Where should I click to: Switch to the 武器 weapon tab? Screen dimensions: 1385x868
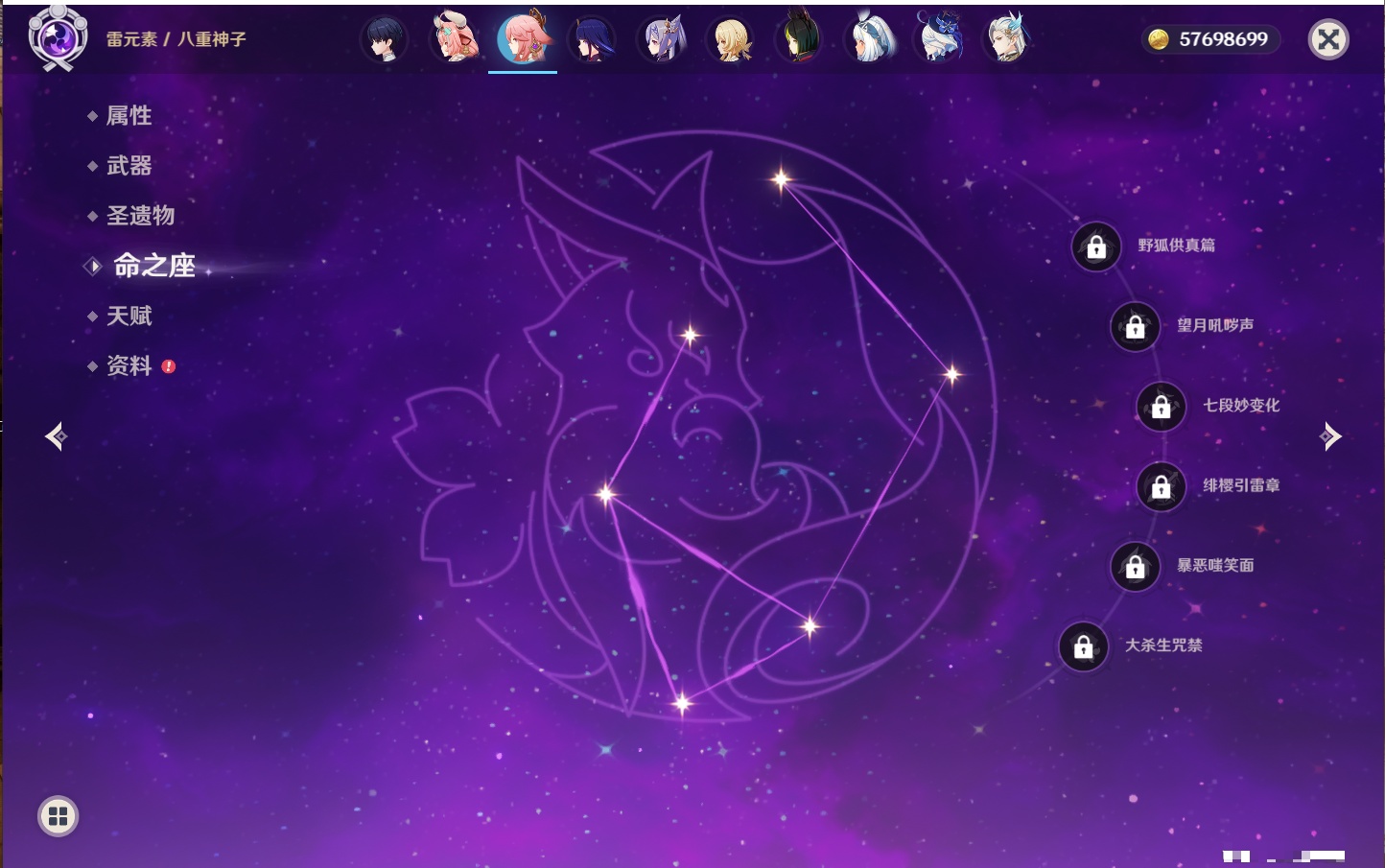[129, 166]
